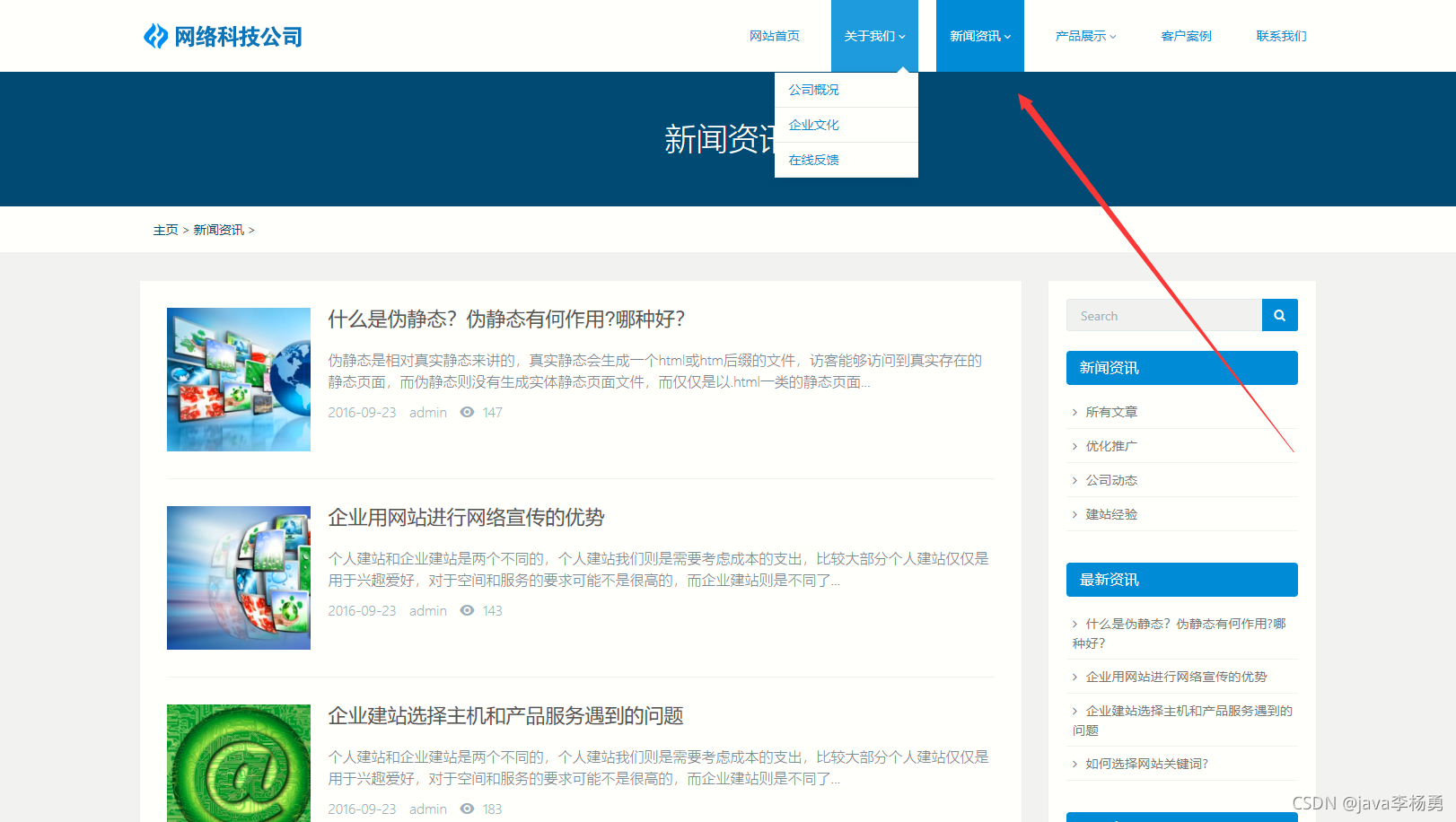This screenshot has width=1456, height=822.
Task: Open the 联系我们 nav item
Action: 1281,36
